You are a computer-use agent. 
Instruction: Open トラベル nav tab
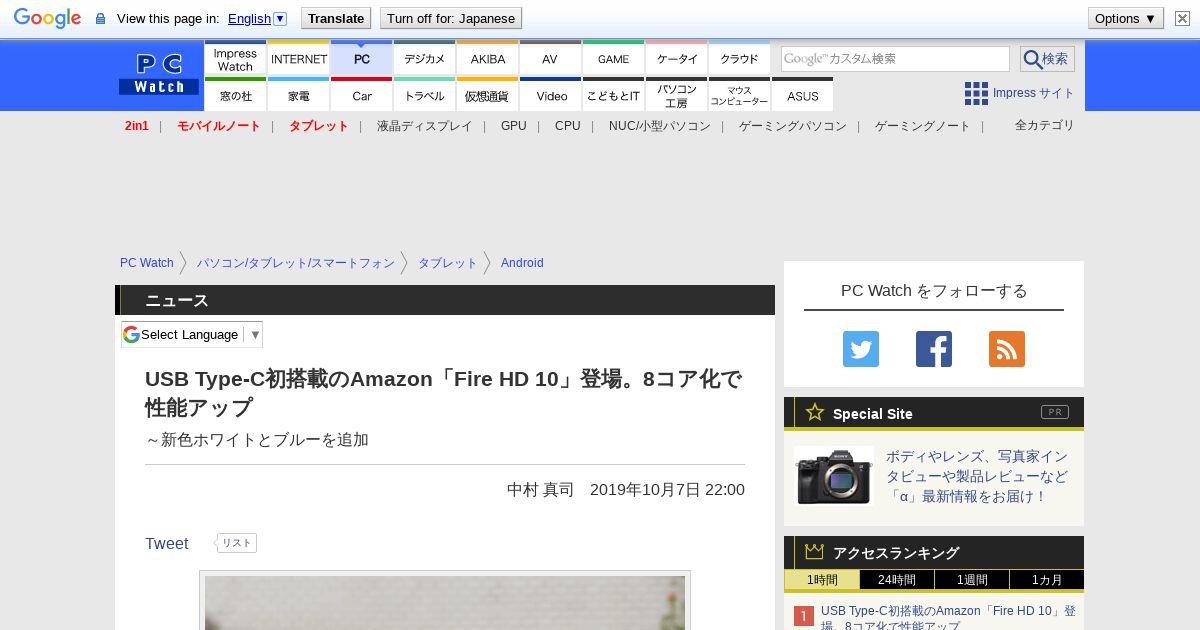coord(425,95)
